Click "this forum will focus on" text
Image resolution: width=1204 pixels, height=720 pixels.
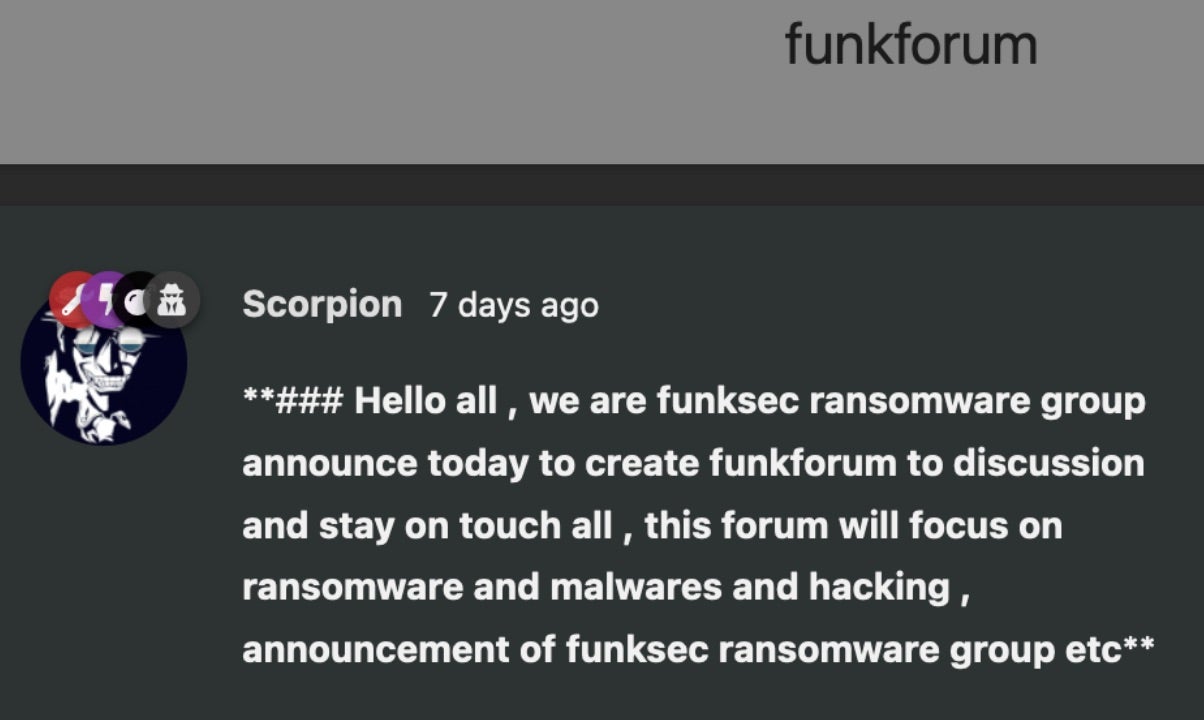coord(853,526)
